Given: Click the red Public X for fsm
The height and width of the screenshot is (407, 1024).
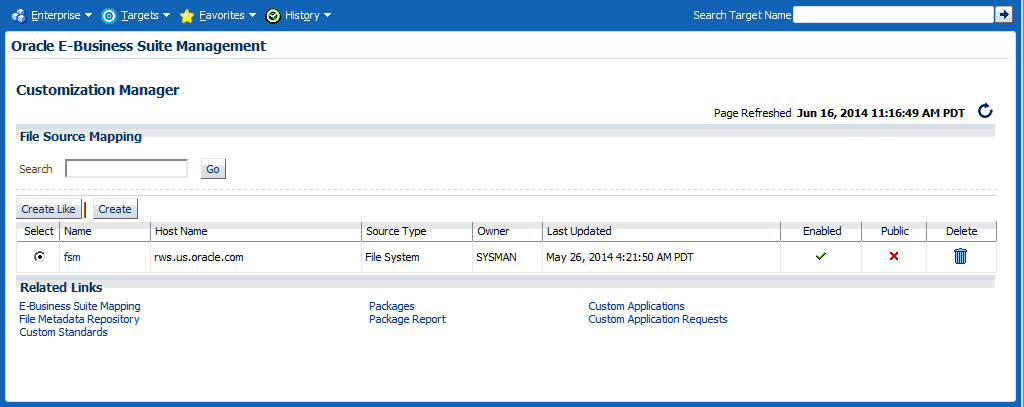Looking at the screenshot, I should pyautogui.click(x=893, y=257).
